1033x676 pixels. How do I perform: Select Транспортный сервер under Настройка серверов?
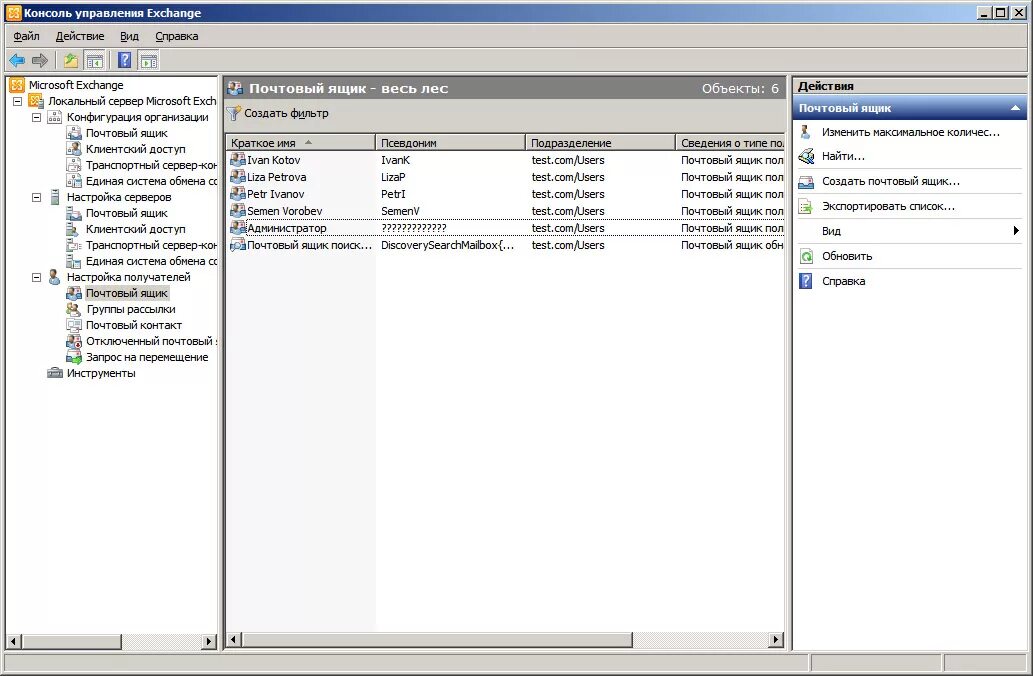[152, 245]
